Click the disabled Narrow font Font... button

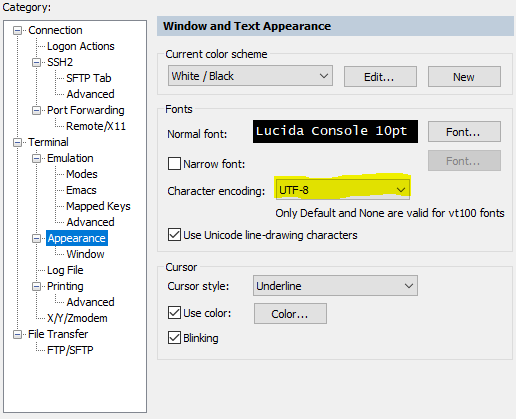point(464,161)
